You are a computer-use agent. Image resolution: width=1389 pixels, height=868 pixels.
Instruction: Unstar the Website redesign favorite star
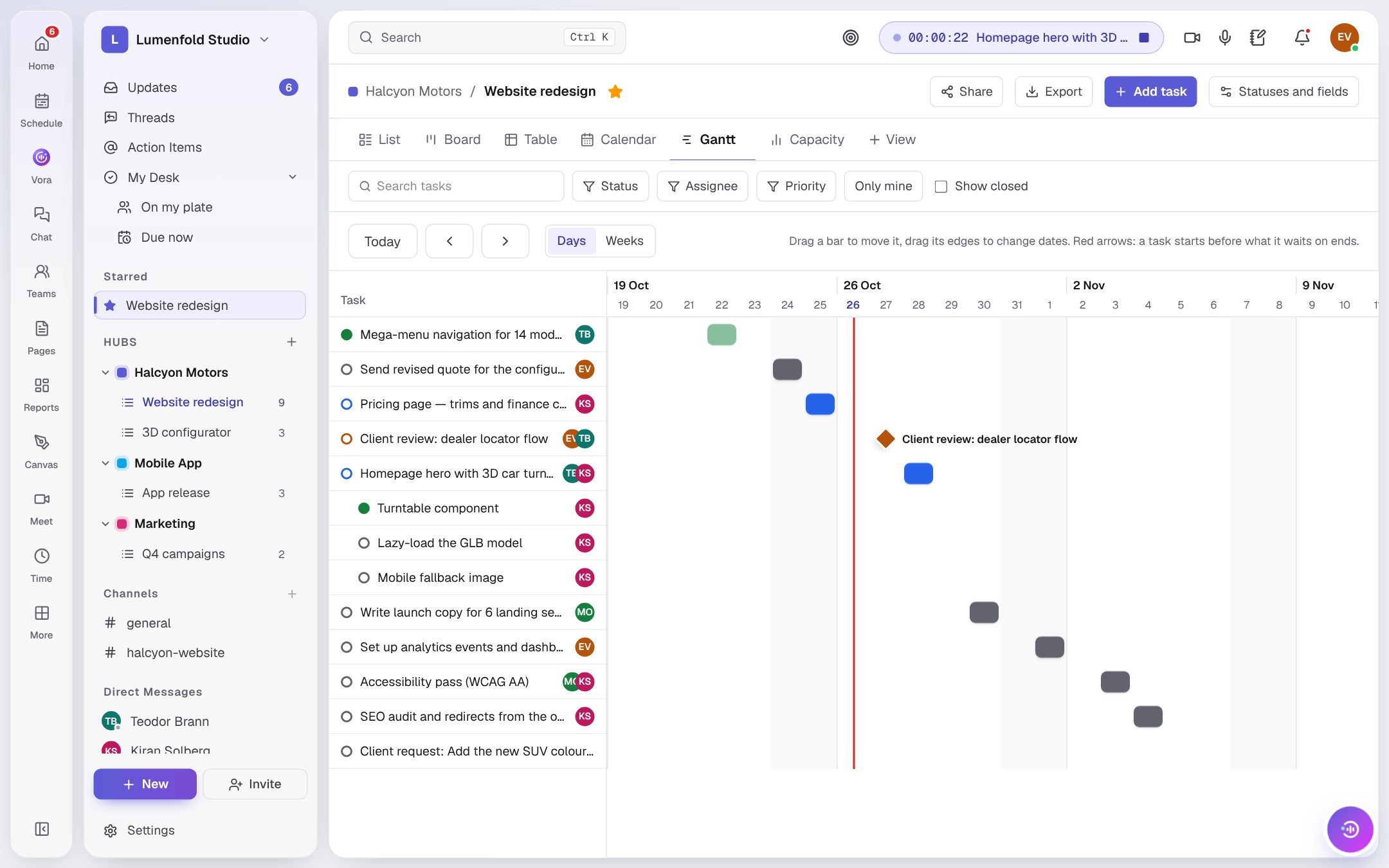(615, 91)
